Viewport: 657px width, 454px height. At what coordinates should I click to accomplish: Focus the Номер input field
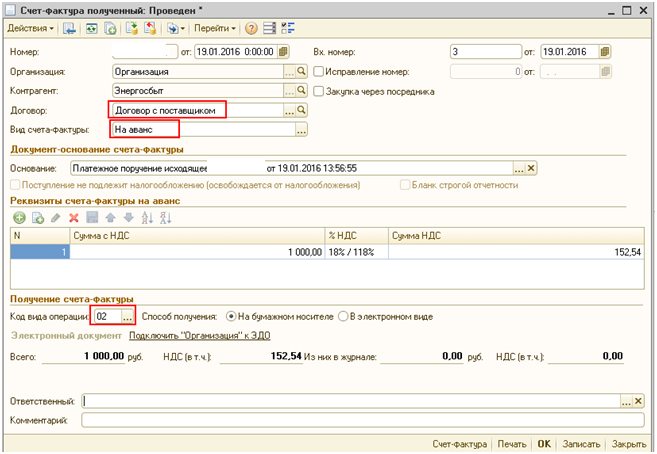pos(145,52)
